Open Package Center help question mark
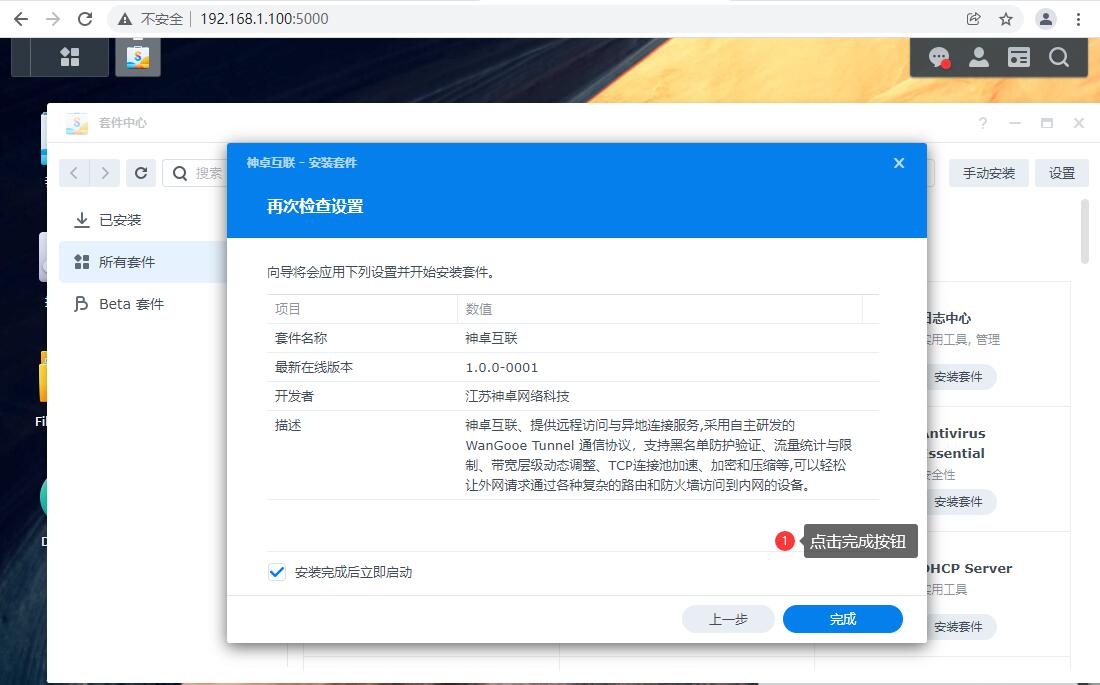Viewport: 1100px width, 685px height. (983, 124)
